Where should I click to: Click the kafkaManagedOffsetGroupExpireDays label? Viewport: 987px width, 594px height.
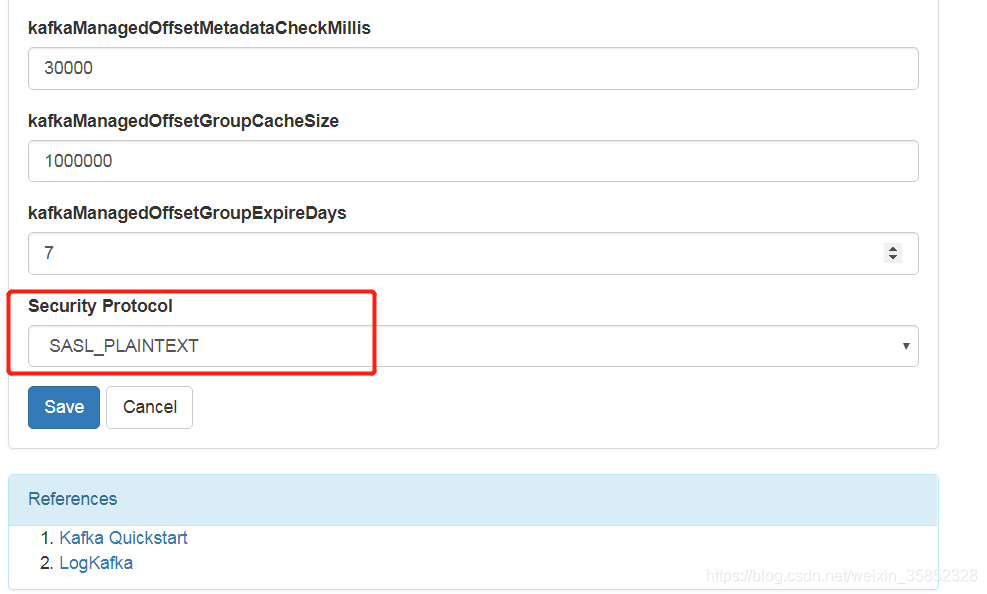tap(187, 213)
